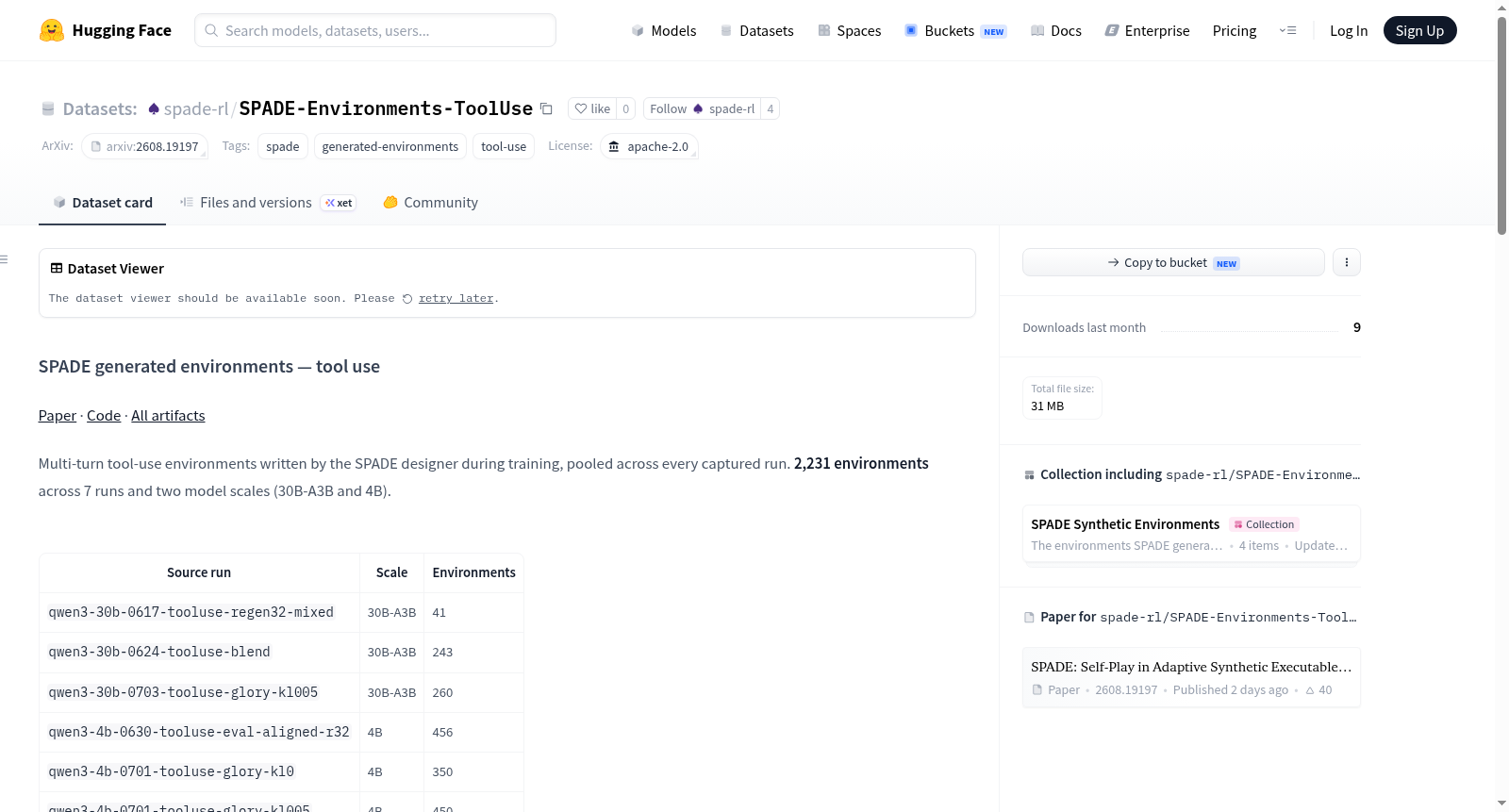The image size is (1509, 812).
Task: Open Docs in the top navigation
Action: pos(1056,30)
